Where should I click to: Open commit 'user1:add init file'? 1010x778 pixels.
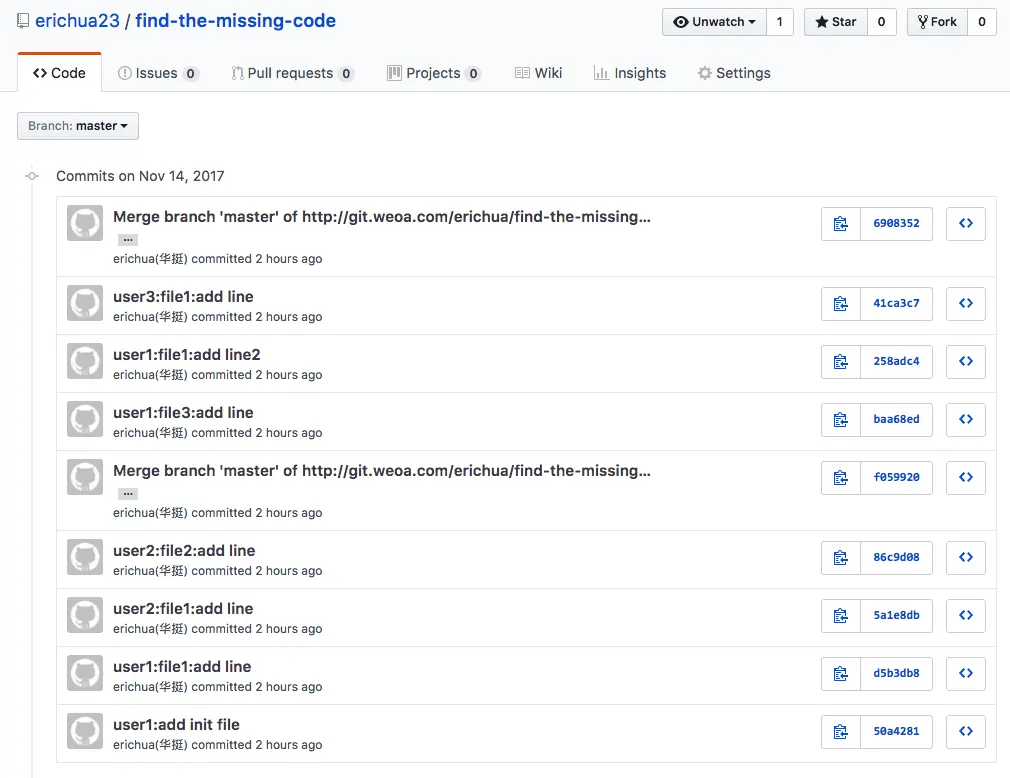pyautogui.click(x=176, y=725)
